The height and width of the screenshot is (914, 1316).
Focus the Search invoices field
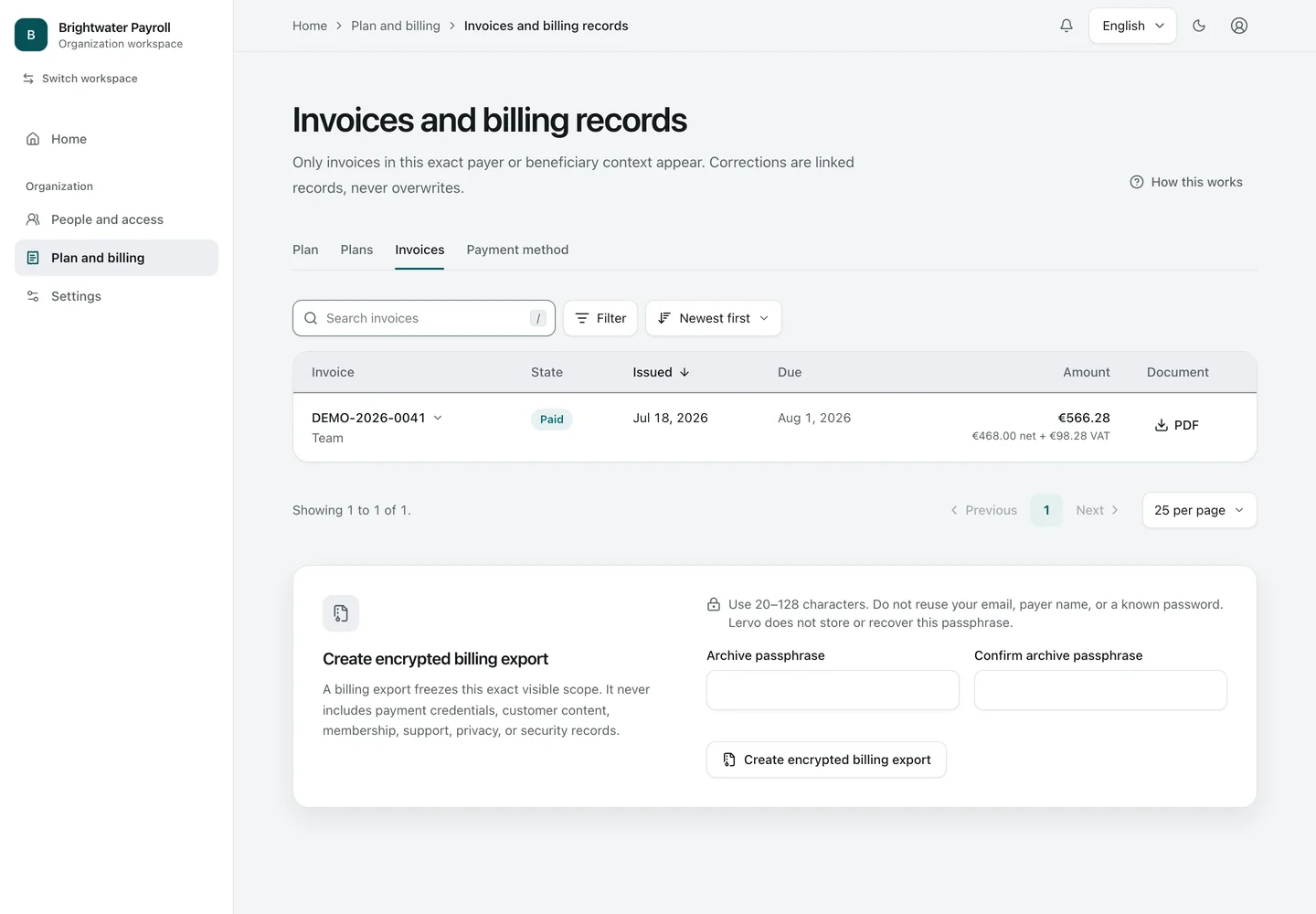point(424,318)
